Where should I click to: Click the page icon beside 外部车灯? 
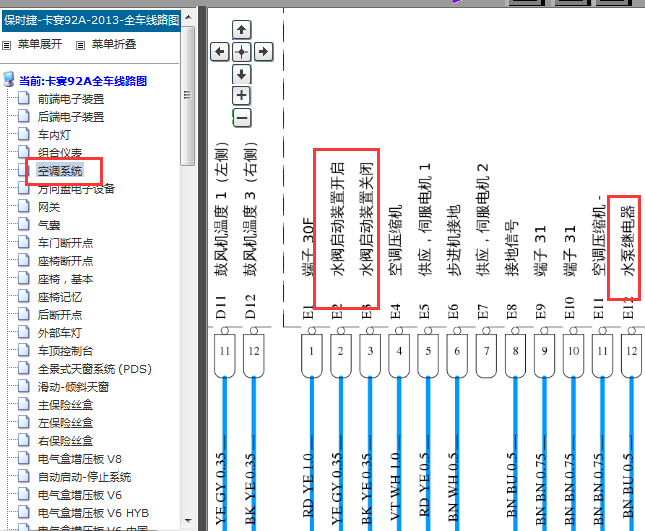click(24, 332)
